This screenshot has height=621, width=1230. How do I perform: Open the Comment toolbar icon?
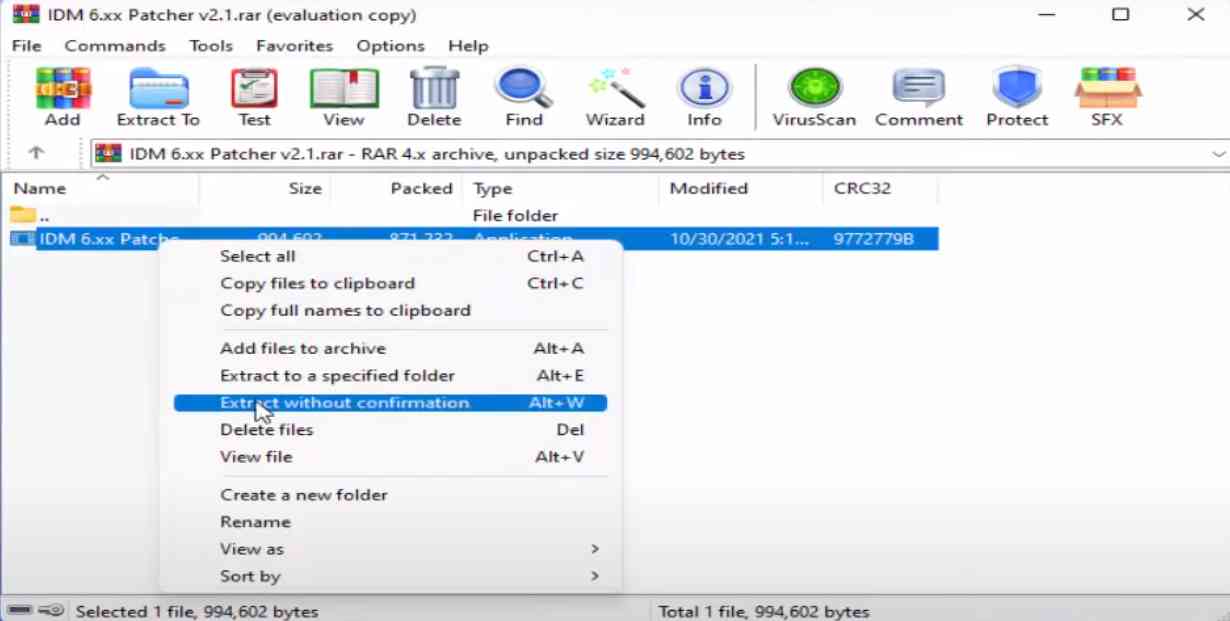pyautogui.click(x=919, y=98)
